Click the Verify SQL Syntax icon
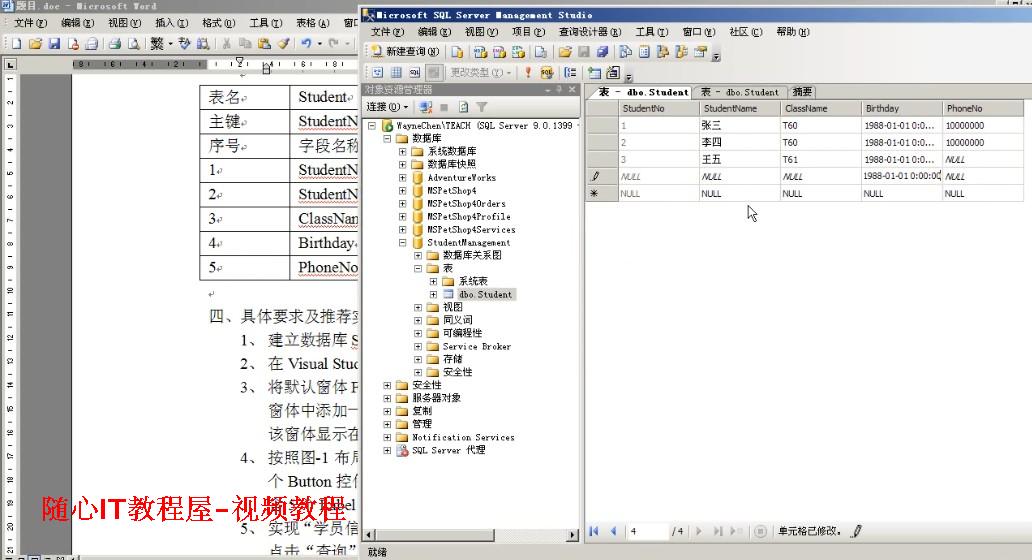Image resolution: width=1032 pixels, height=560 pixels. [x=547, y=73]
